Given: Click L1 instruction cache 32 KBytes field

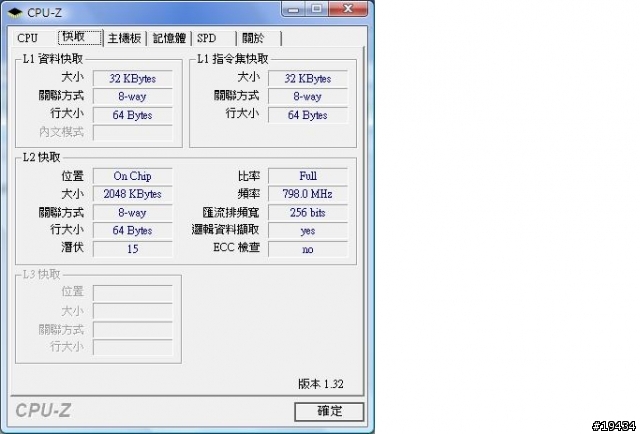Looking at the screenshot, I should pos(308,78).
